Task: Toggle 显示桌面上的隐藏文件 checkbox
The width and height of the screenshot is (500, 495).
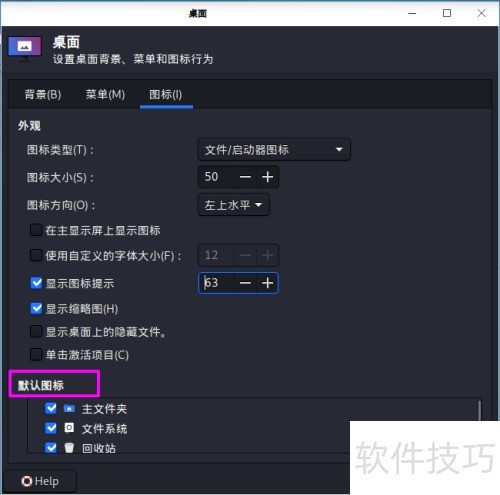Action: [x=36, y=332]
